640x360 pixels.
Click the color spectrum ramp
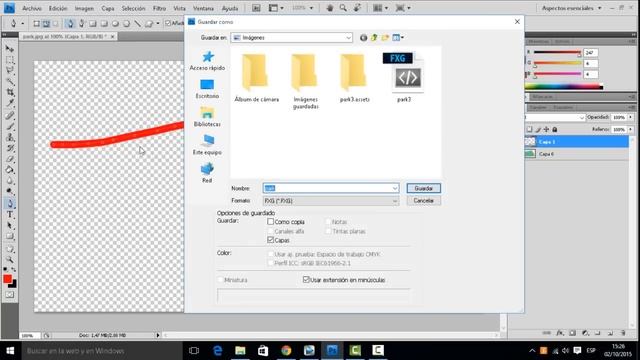click(563, 87)
